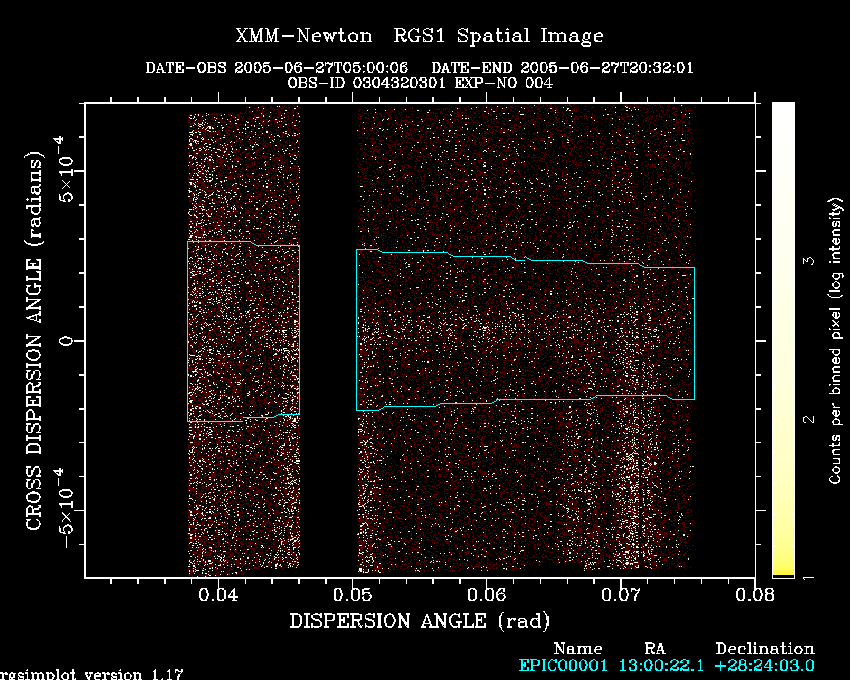Image resolution: width=850 pixels, height=680 pixels.
Task: Click the x-axis tick label 0.06
Action: [486, 595]
